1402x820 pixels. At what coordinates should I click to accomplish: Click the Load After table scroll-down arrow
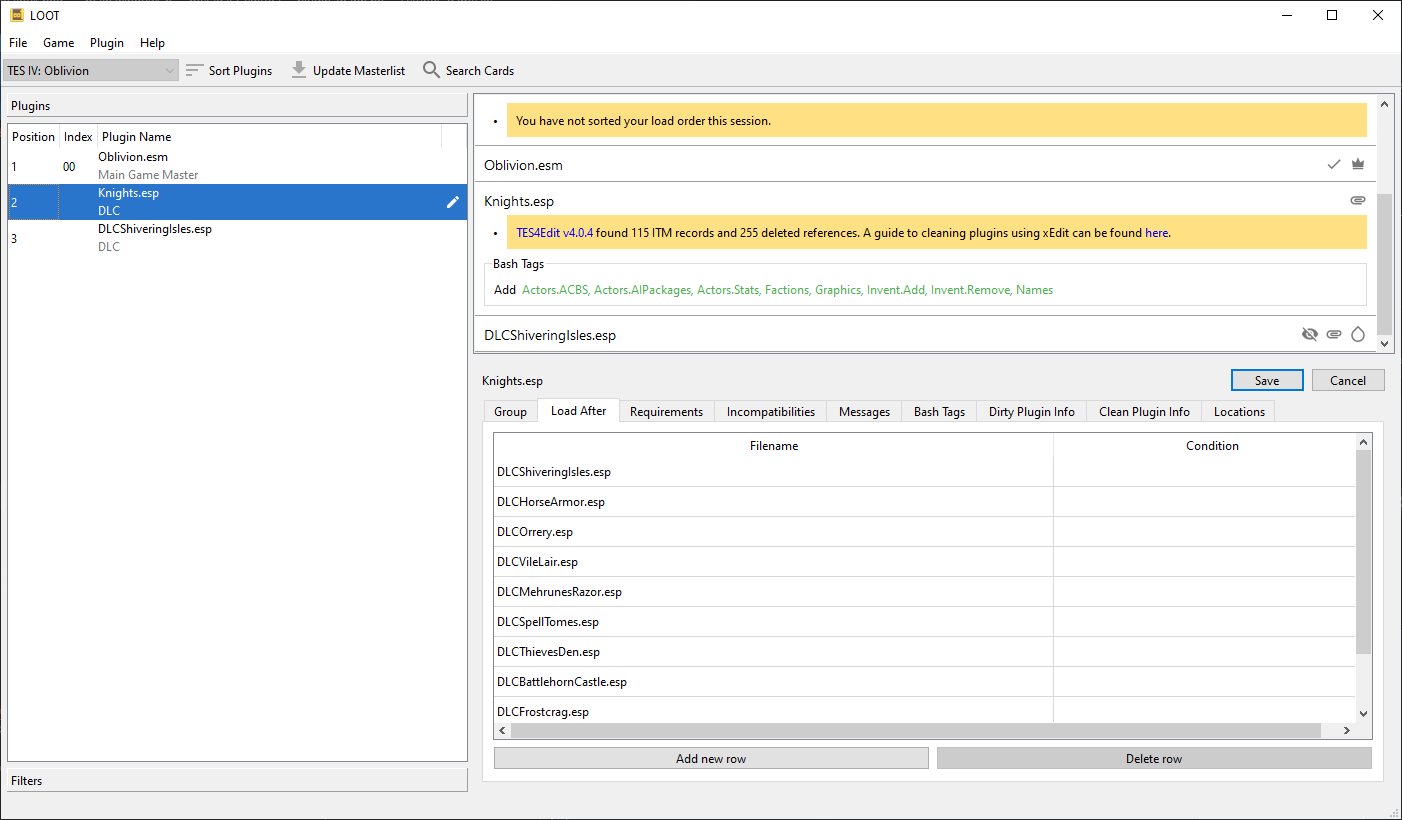click(1364, 714)
